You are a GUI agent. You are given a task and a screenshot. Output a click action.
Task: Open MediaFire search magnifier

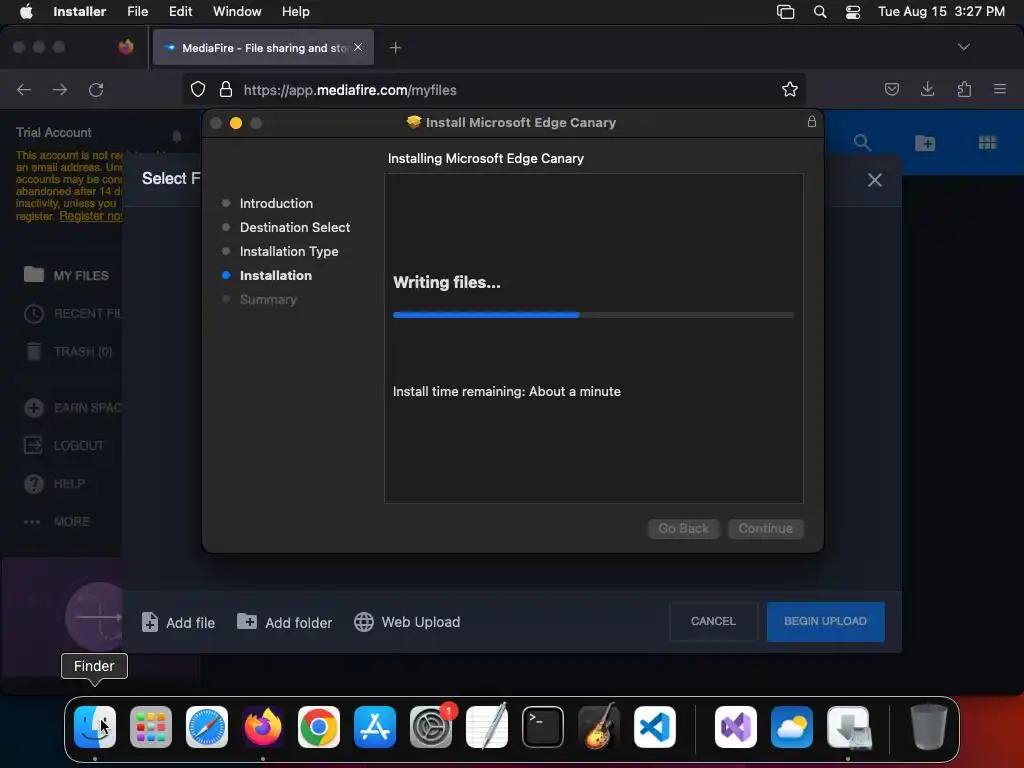(x=862, y=142)
